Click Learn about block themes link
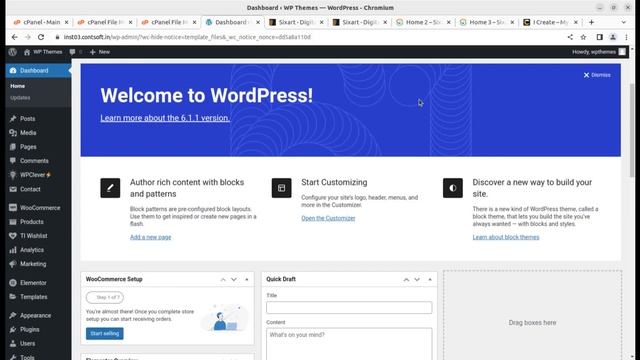Viewport: 640px width, 360px height. pyautogui.click(x=506, y=237)
